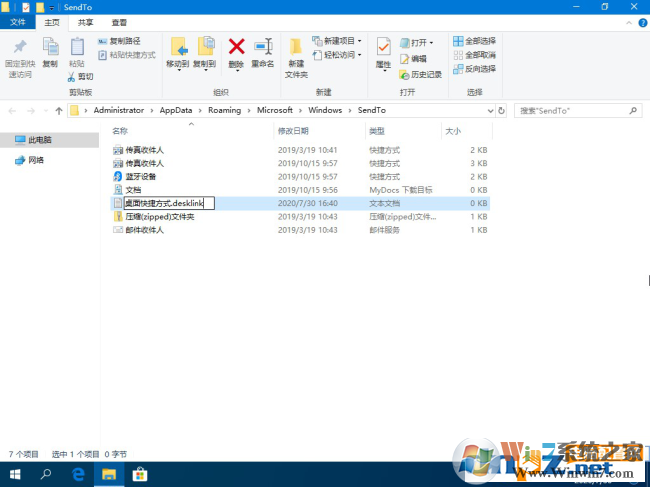The height and width of the screenshot is (487, 650).
Task: Go up one folder level
Action: pos(59,111)
